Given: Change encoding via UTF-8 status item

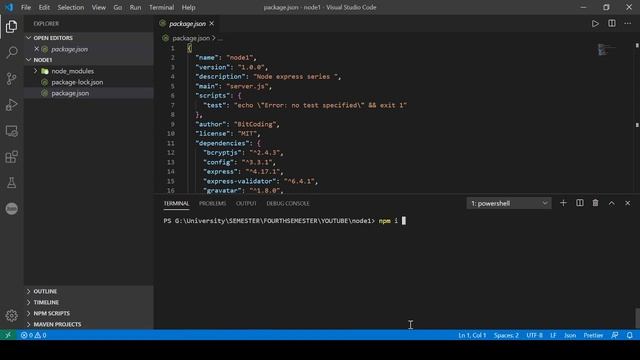Looking at the screenshot, I should [x=534, y=335].
